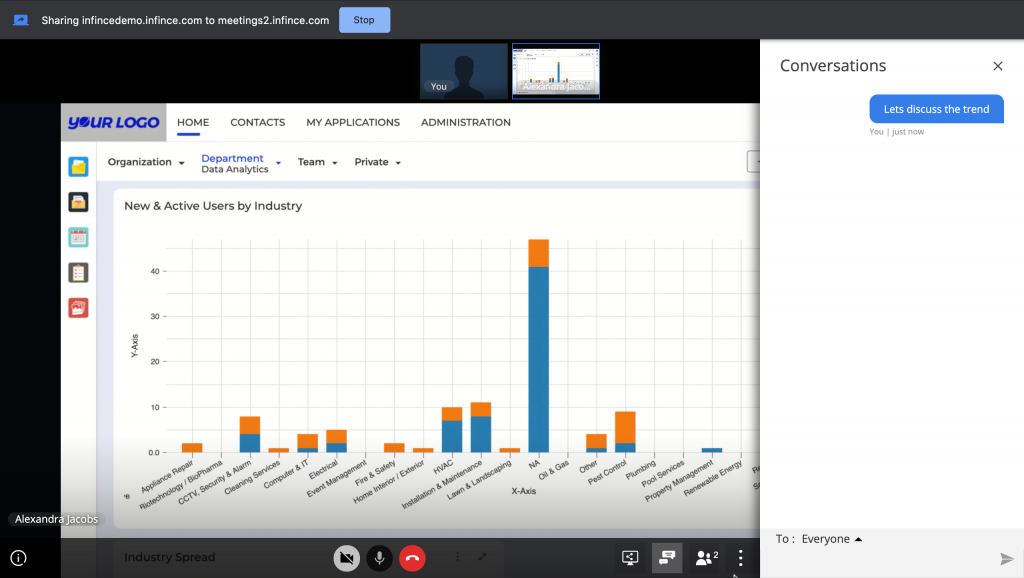This screenshot has height=578, width=1024.
Task: Click the 'New & Active Users by Industry' title
Action: [x=213, y=206]
